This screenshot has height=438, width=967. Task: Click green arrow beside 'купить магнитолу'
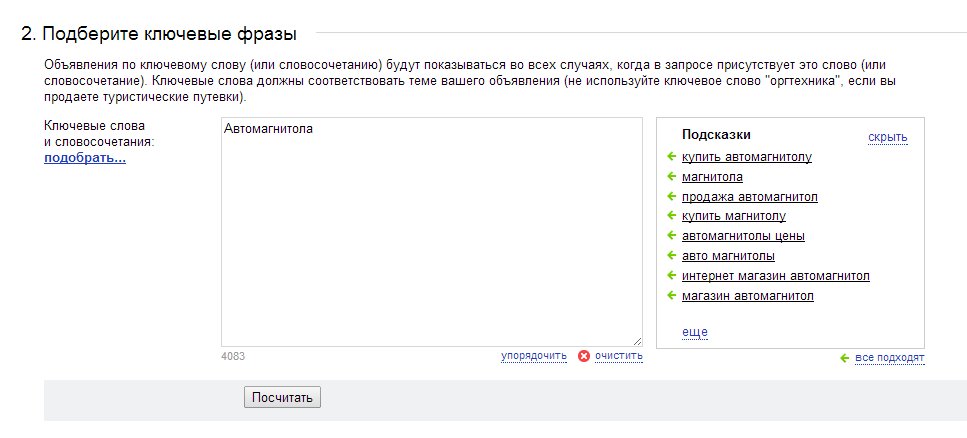(672, 216)
